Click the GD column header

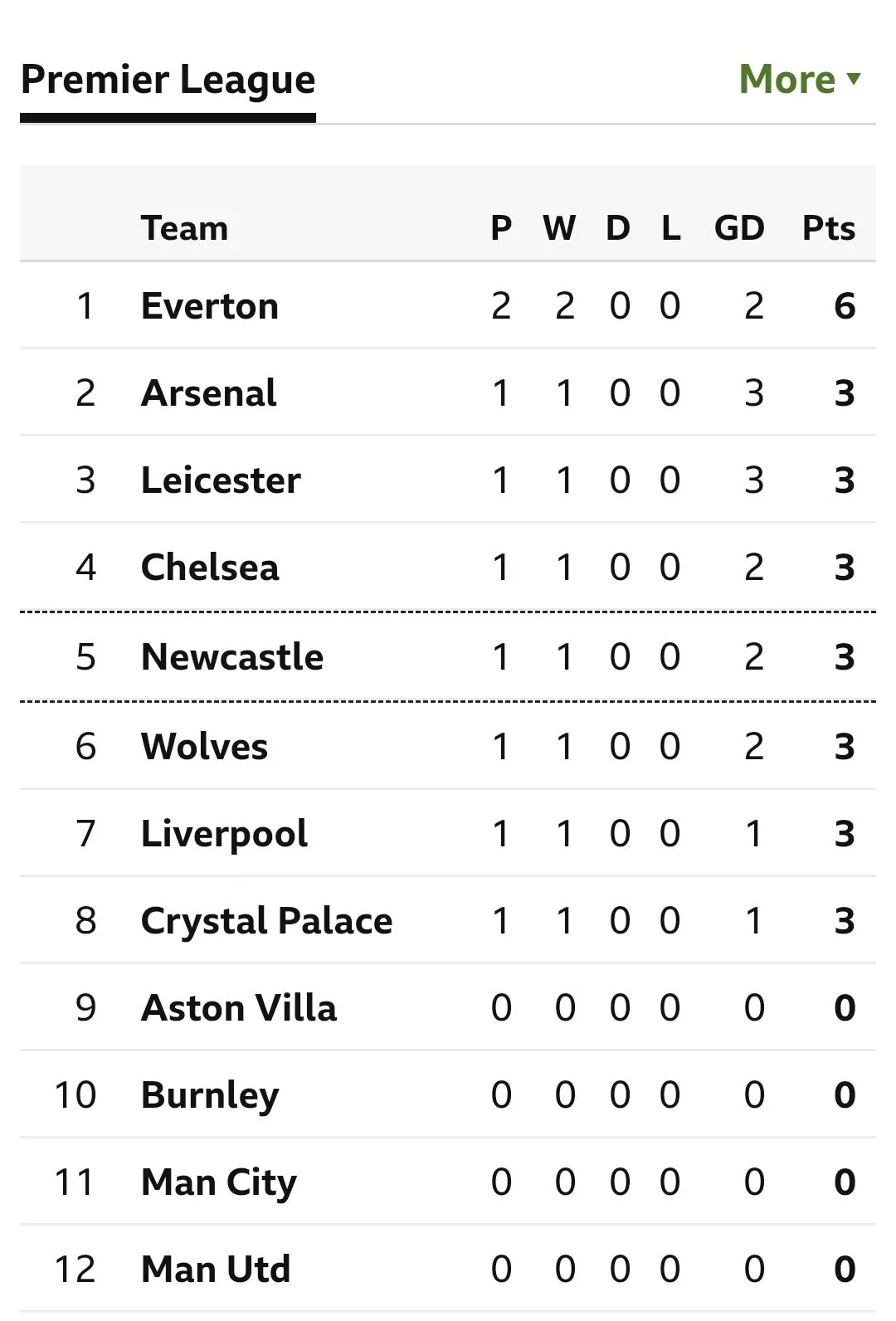pos(738,228)
